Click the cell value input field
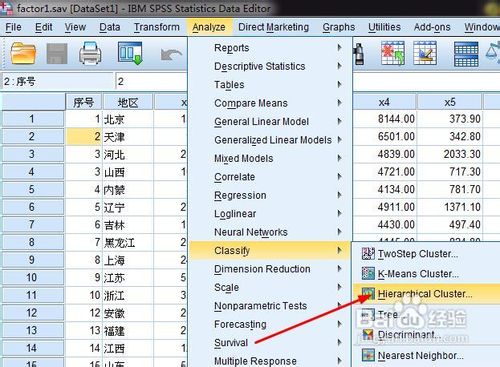 pos(151,81)
